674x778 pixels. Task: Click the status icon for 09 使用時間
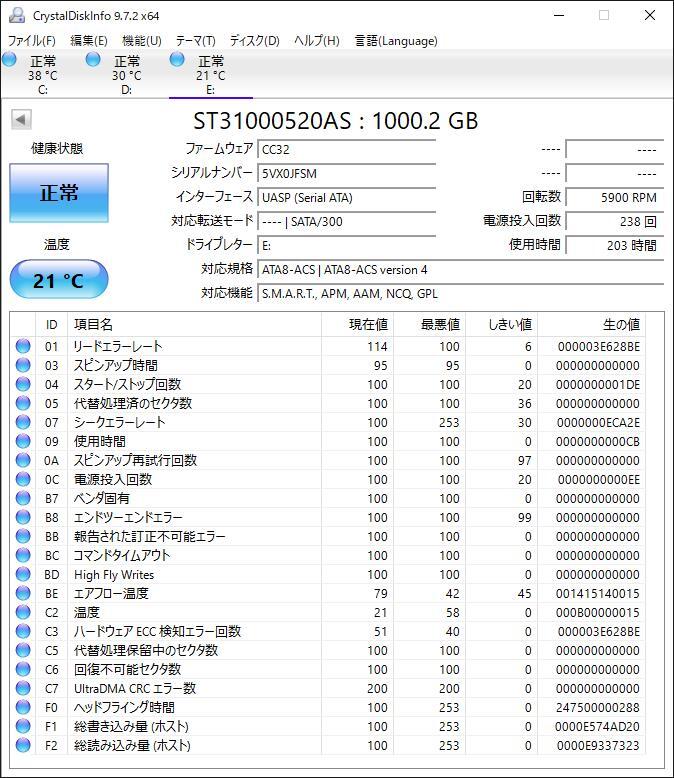click(23, 441)
